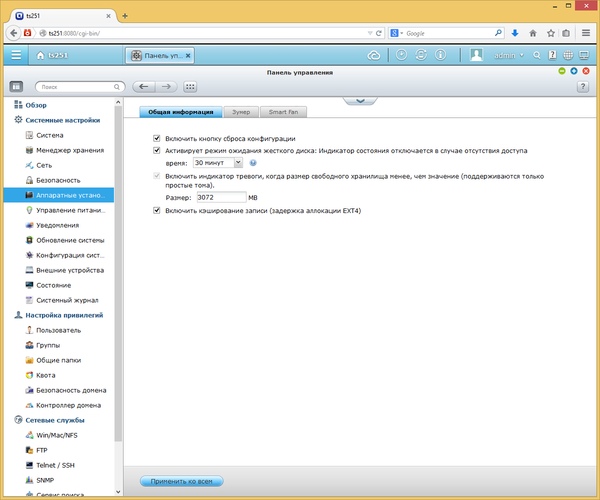Image resolution: width=600 pixels, height=500 pixels.
Task: Bookmark this page with star icon
Action: pos(551,33)
